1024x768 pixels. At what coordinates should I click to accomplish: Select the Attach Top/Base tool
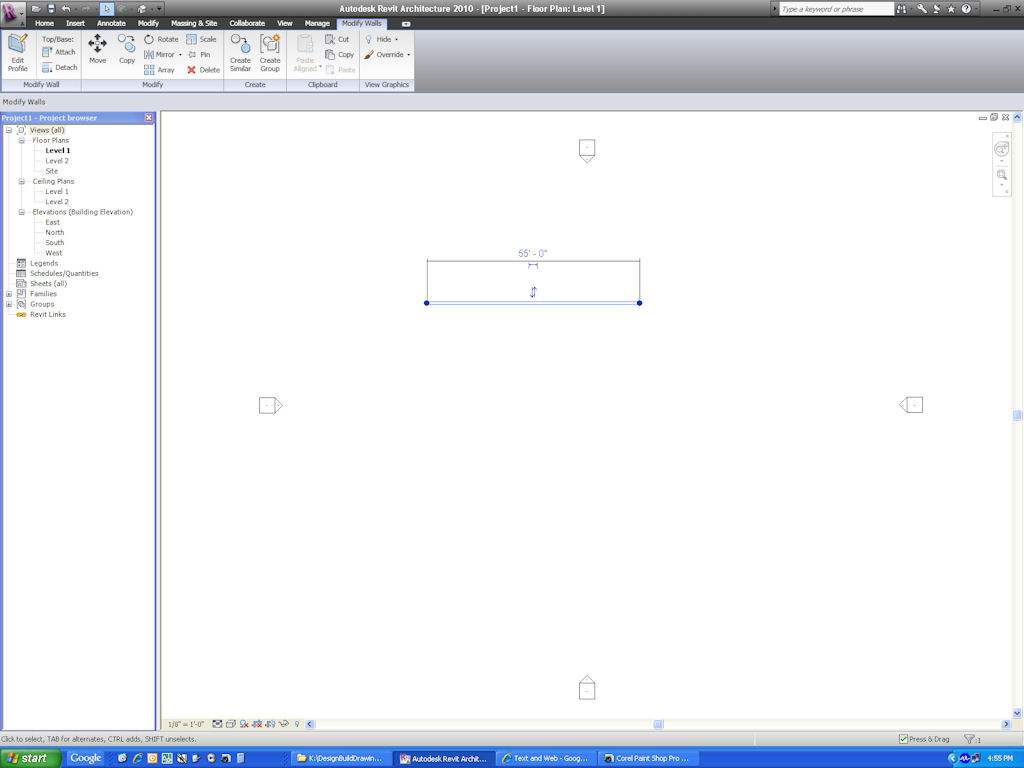(x=59, y=52)
